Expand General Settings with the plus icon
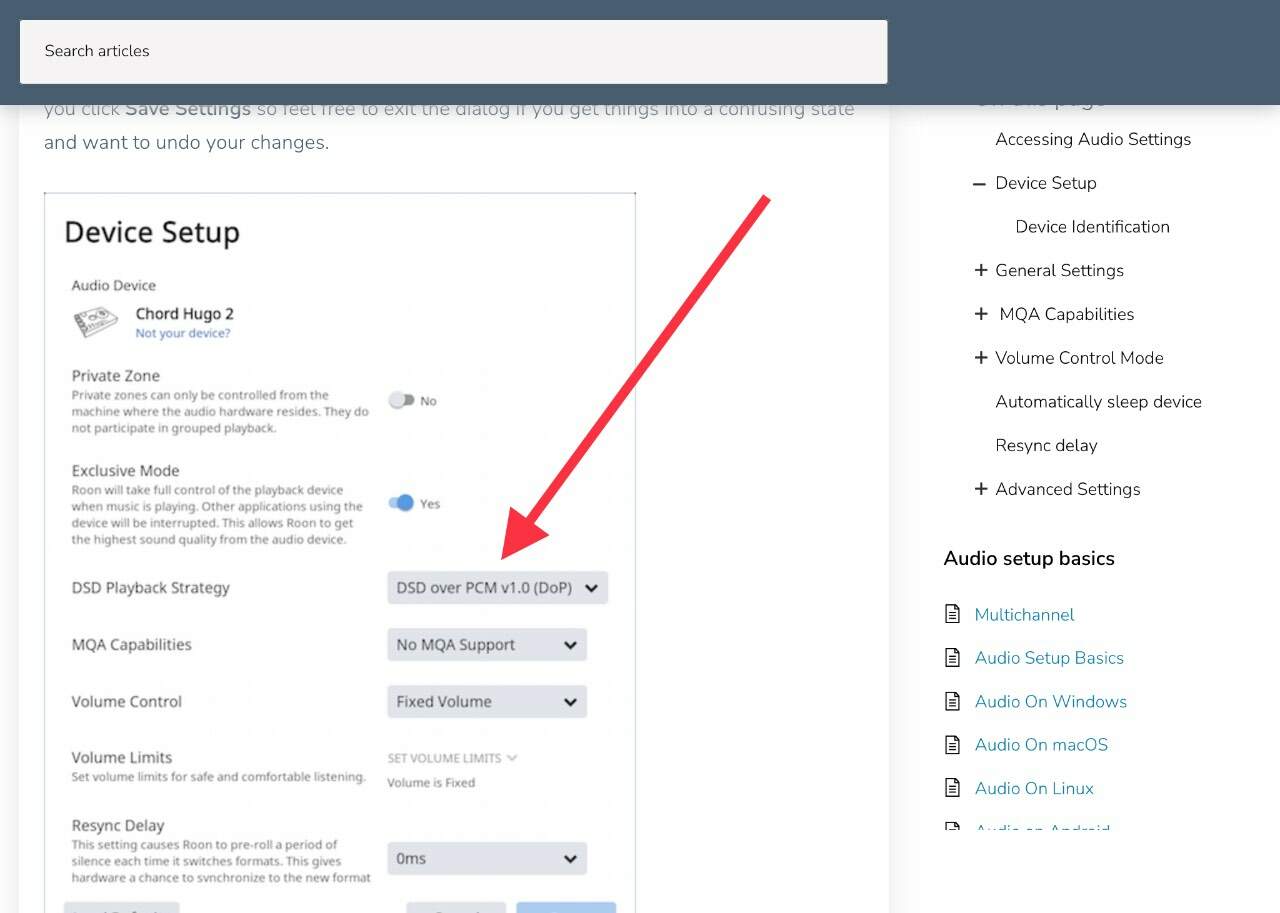1280x913 pixels. 980,270
